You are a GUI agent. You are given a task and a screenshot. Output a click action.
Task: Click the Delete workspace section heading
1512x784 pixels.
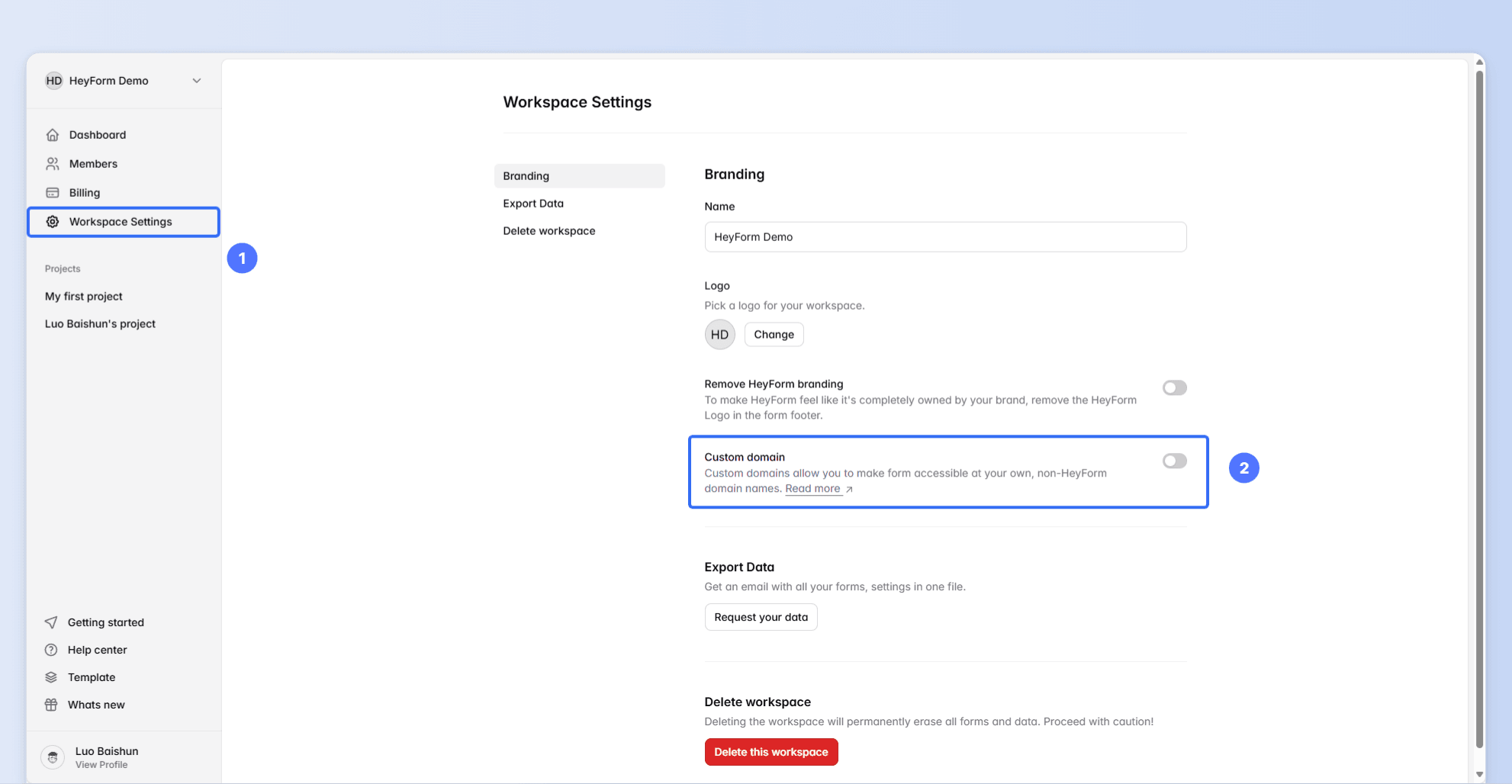[x=758, y=702]
